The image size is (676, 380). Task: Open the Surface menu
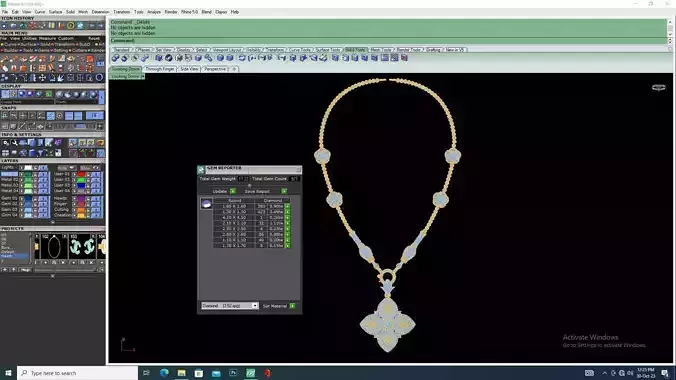coord(55,12)
